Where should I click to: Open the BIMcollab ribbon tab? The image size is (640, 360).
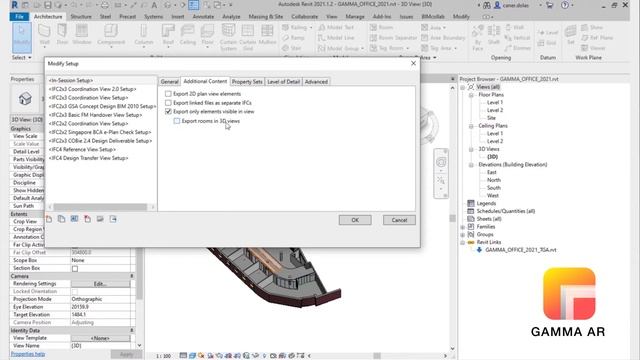click(x=433, y=16)
